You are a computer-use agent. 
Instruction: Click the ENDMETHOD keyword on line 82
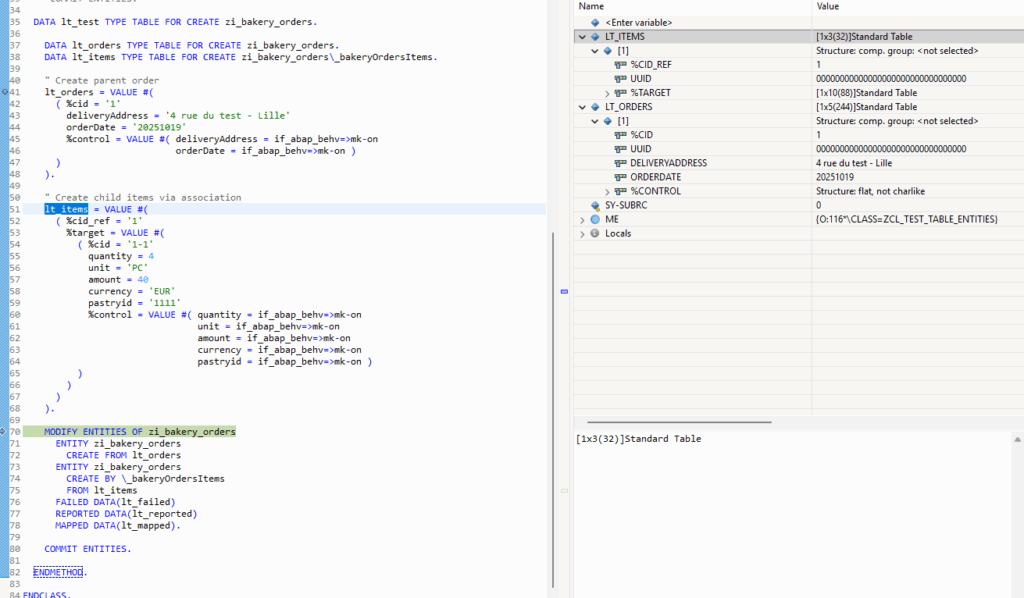pyautogui.click(x=59, y=572)
